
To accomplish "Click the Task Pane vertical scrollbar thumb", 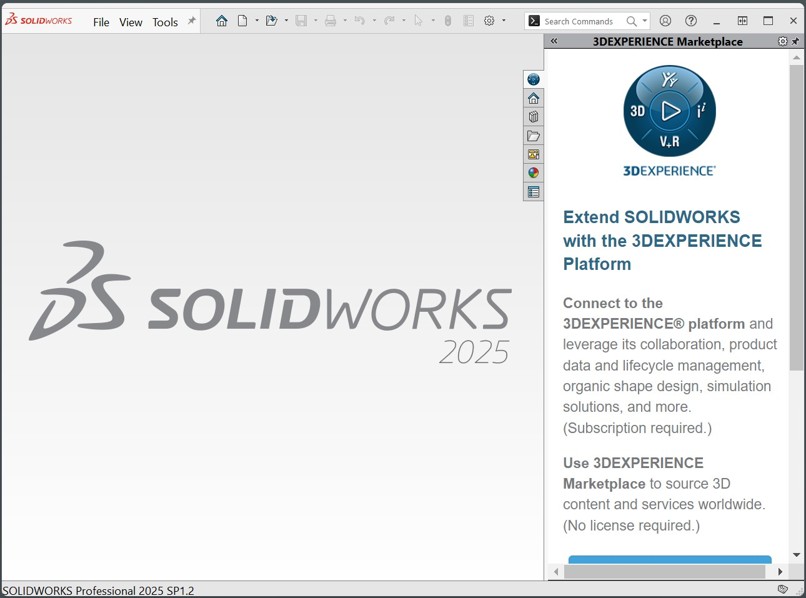I will (796, 217).
